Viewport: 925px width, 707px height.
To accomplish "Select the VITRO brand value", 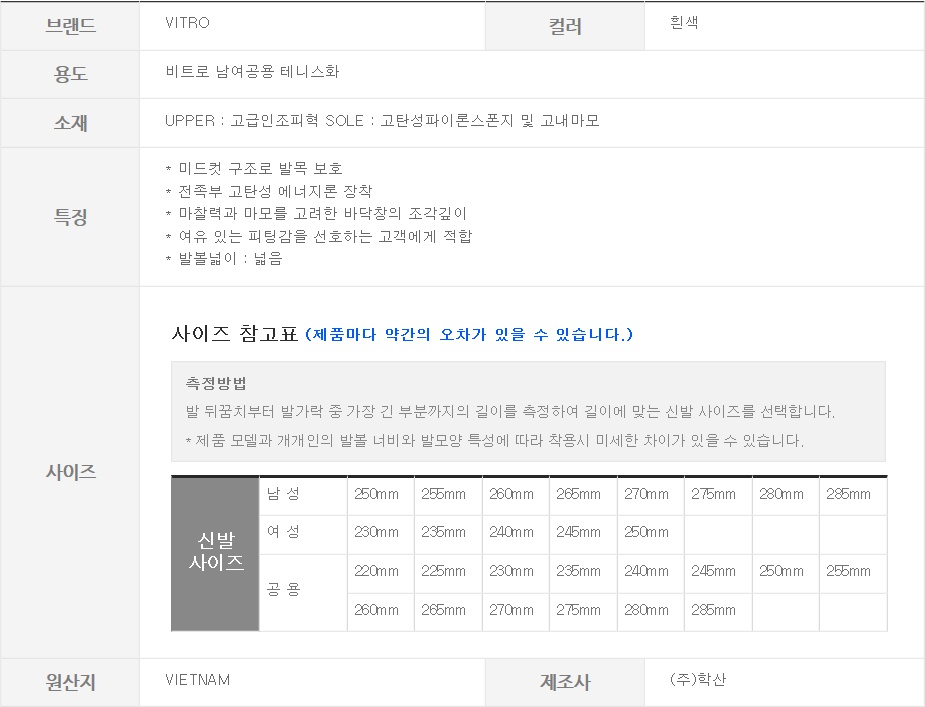I will [x=187, y=23].
